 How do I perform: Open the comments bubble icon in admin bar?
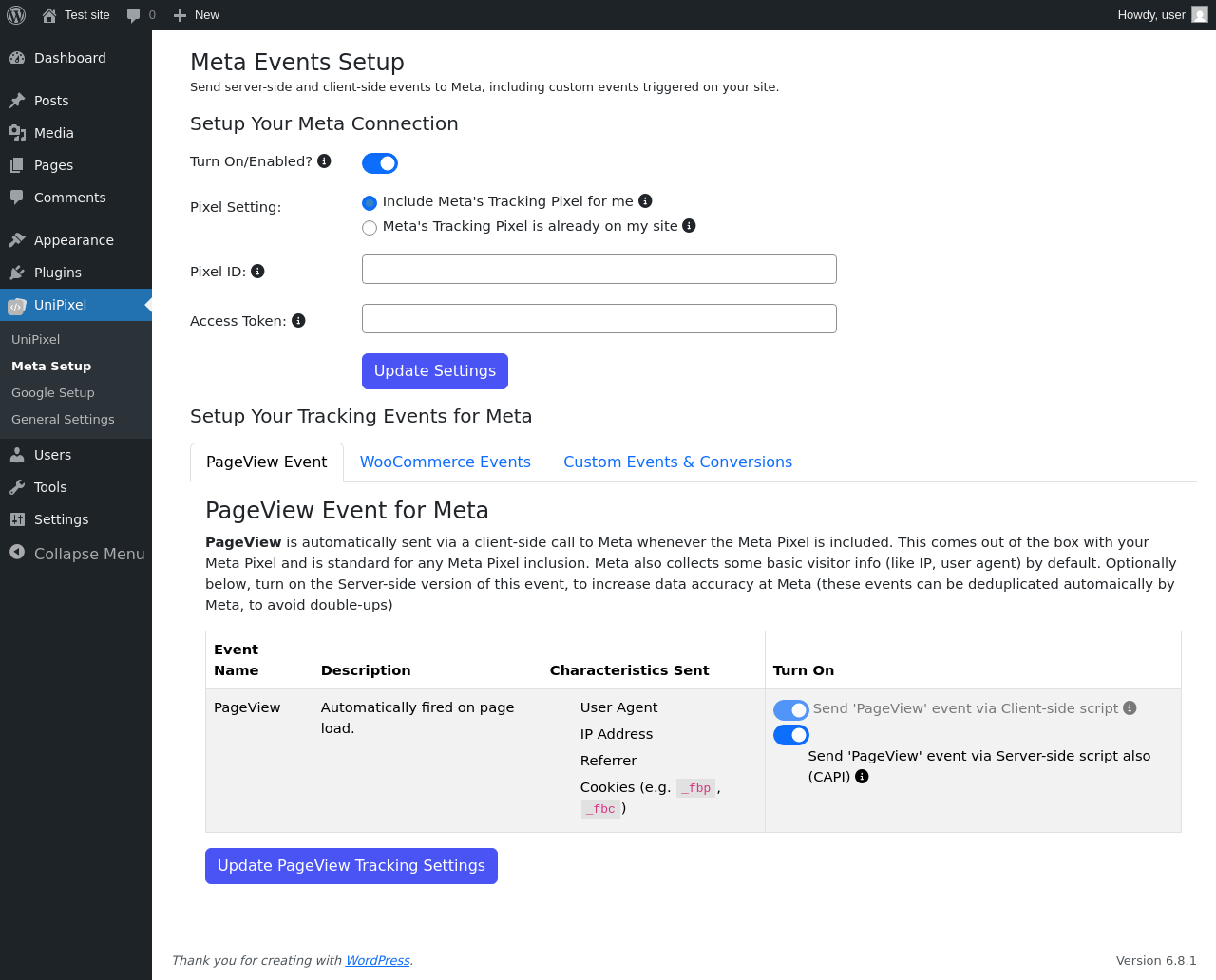coord(133,15)
